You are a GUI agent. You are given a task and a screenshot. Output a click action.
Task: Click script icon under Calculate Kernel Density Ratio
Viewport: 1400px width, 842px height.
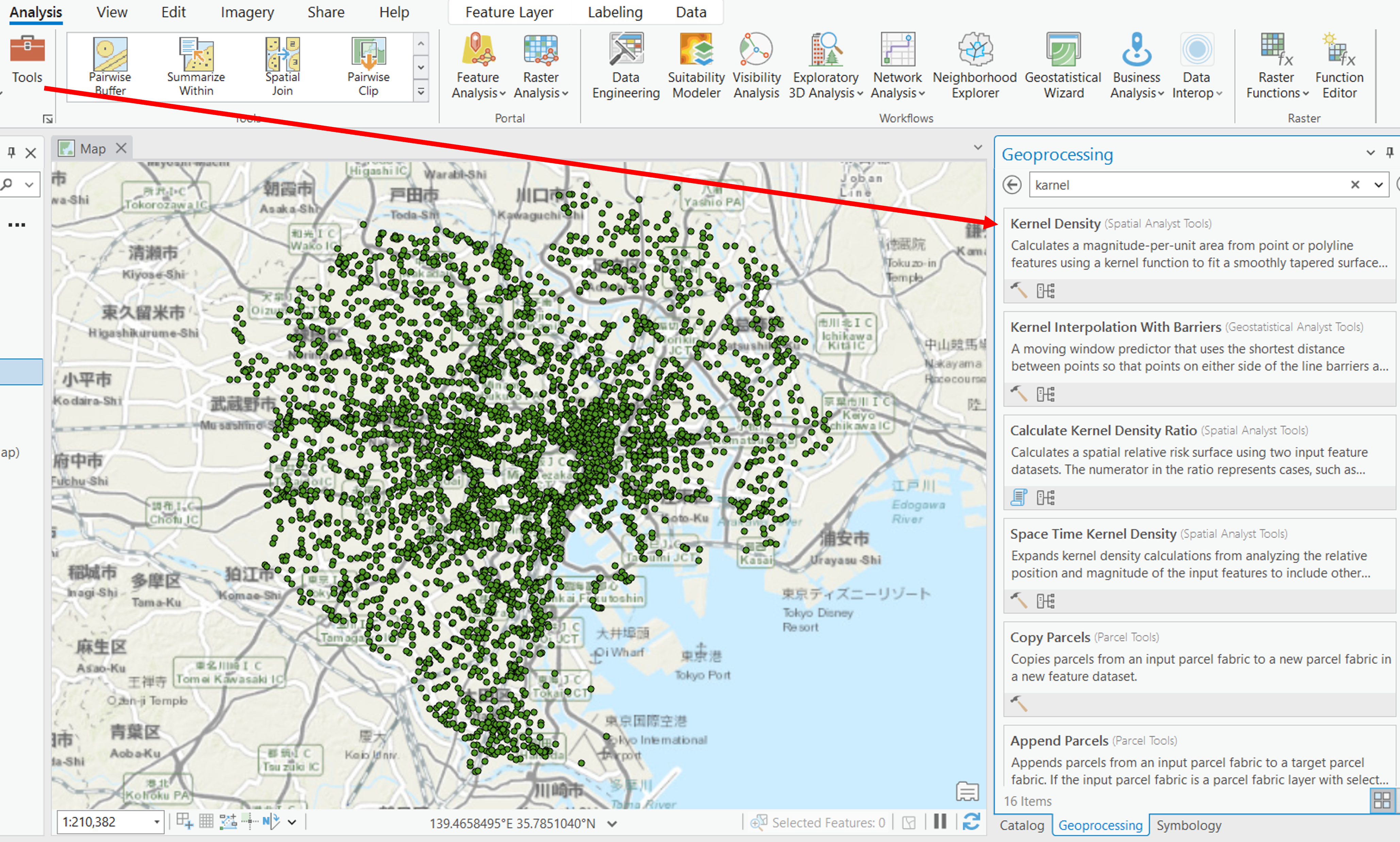[x=1019, y=498]
